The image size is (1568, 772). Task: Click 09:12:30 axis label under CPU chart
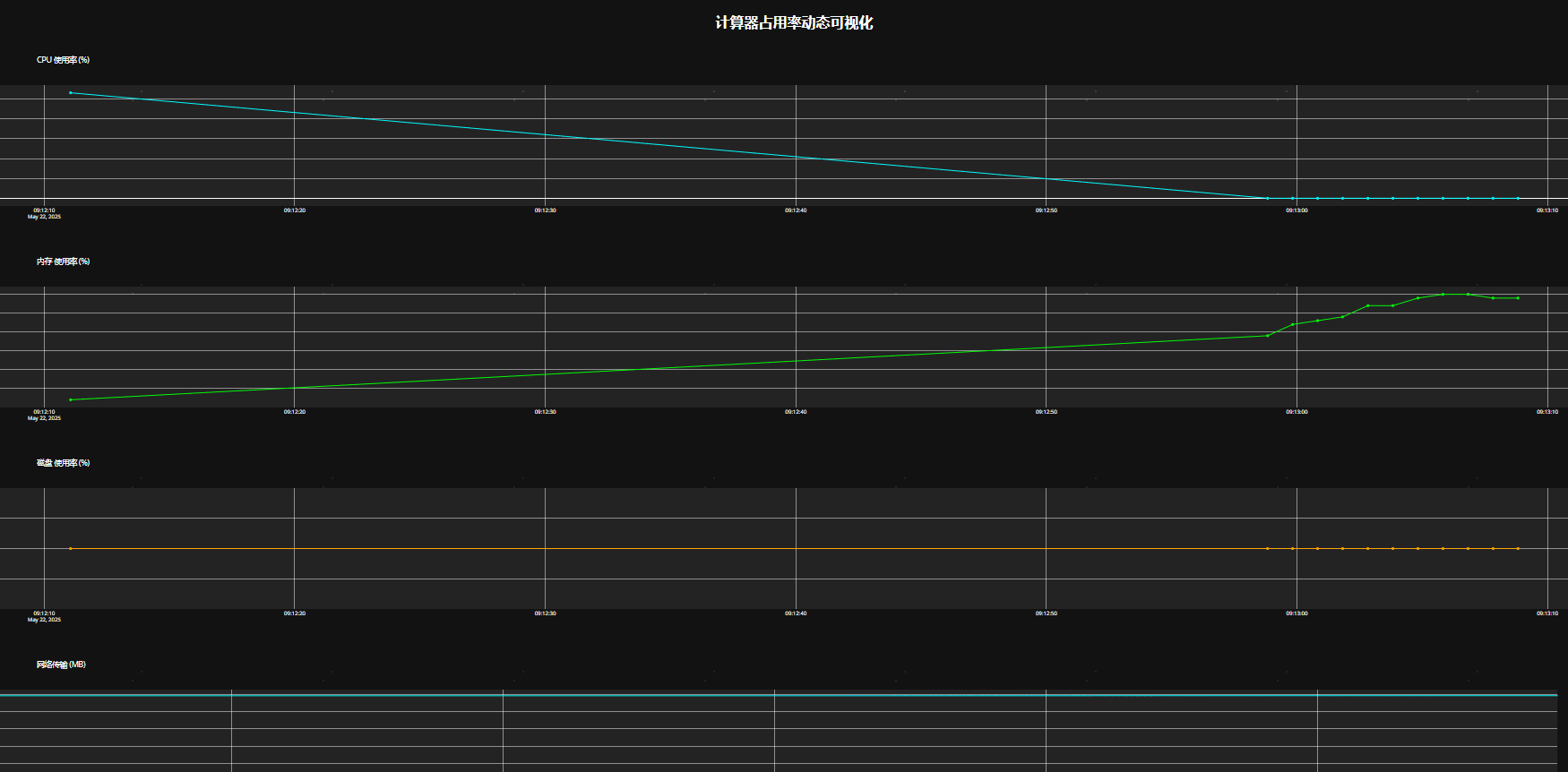click(545, 210)
